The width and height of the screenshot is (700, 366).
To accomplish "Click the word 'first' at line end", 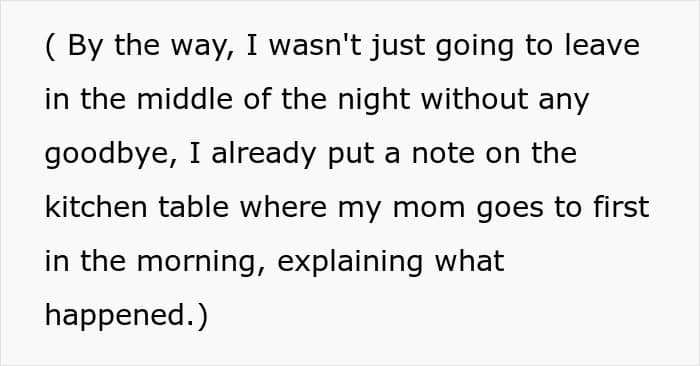I will click(x=621, y=207).
